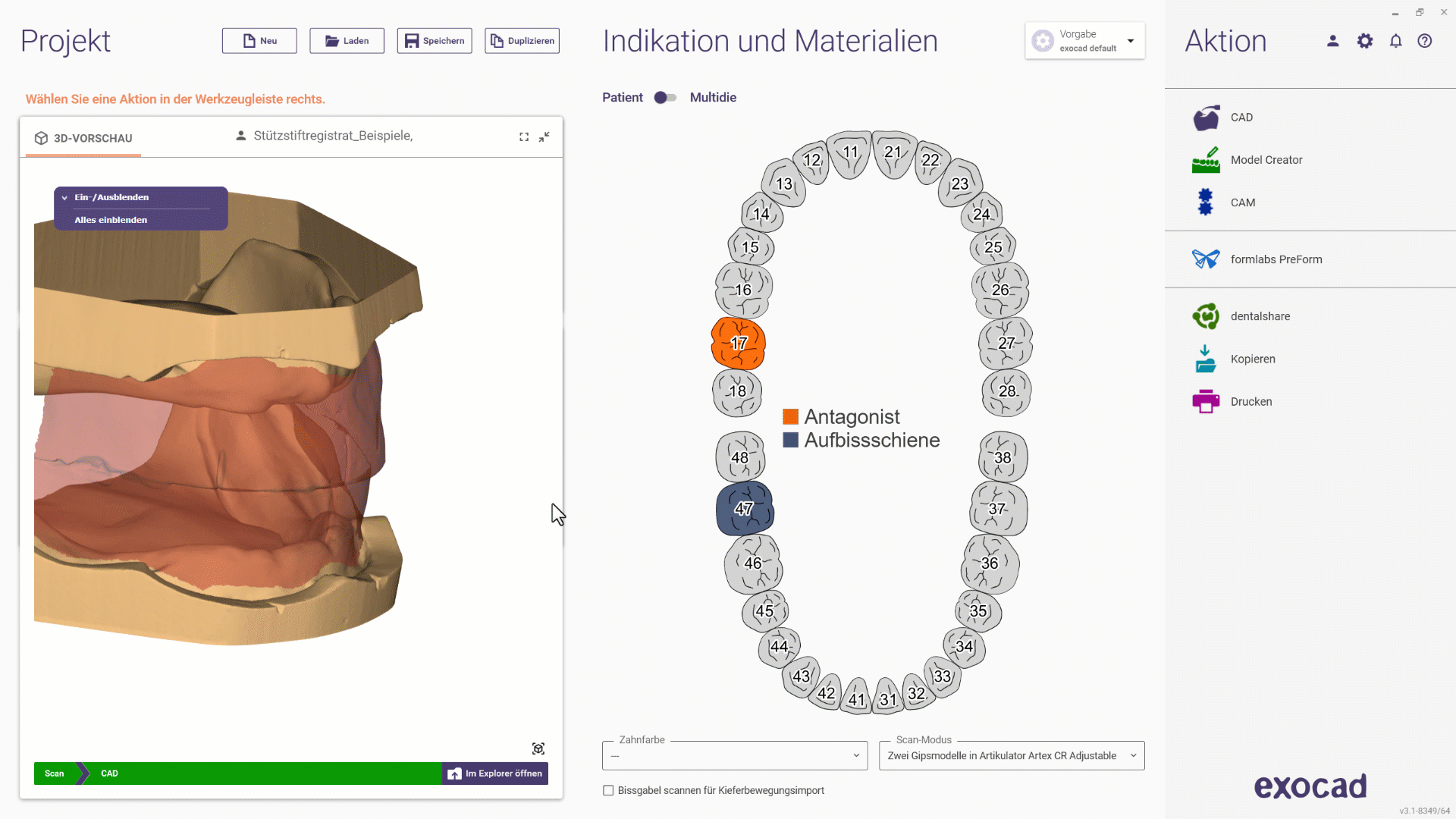The width and height of the screenshot is (1456, 819).
Task: Click the Scan workflow step
Action: click(x=55, y=773)
